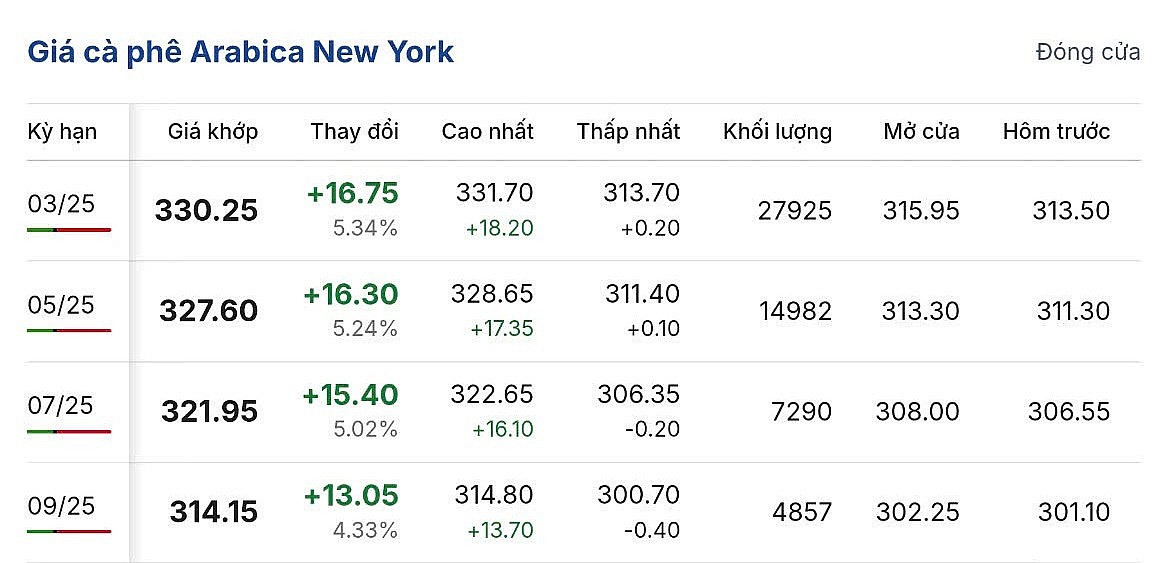Click the +16.30 change value
Screen dimensions: 1167x563
351,294
